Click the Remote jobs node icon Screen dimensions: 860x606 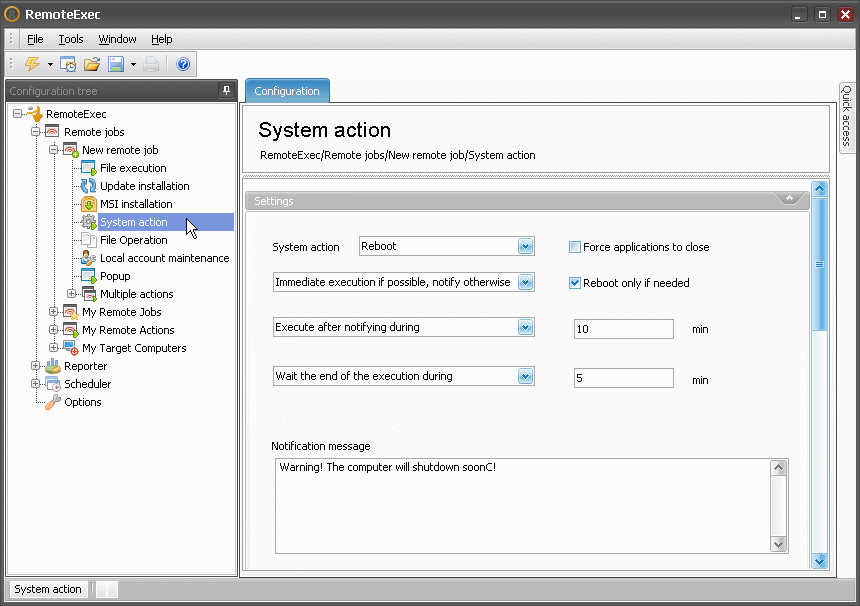(52, 132)
